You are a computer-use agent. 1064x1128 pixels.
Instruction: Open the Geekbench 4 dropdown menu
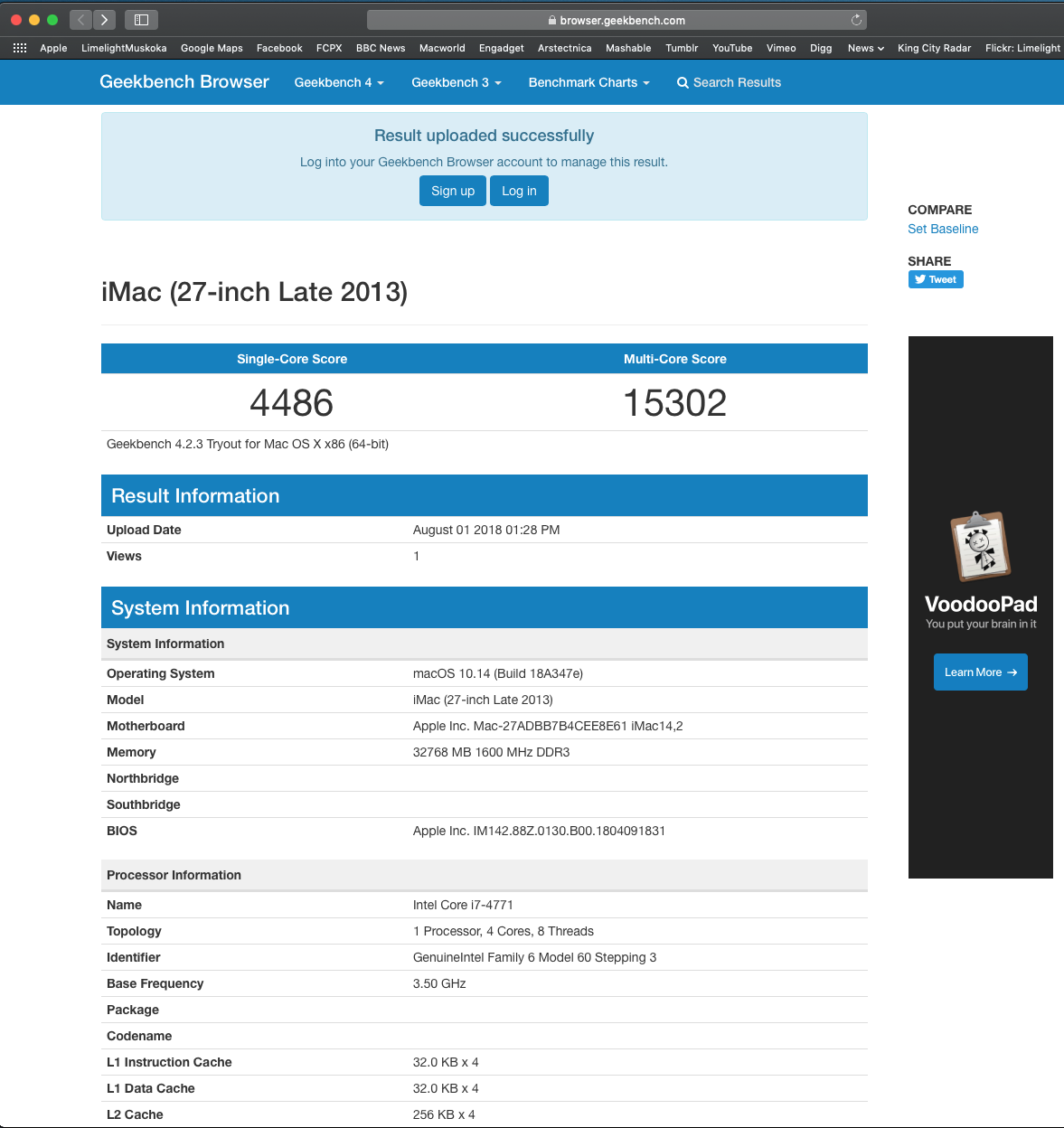pos(339,82)
